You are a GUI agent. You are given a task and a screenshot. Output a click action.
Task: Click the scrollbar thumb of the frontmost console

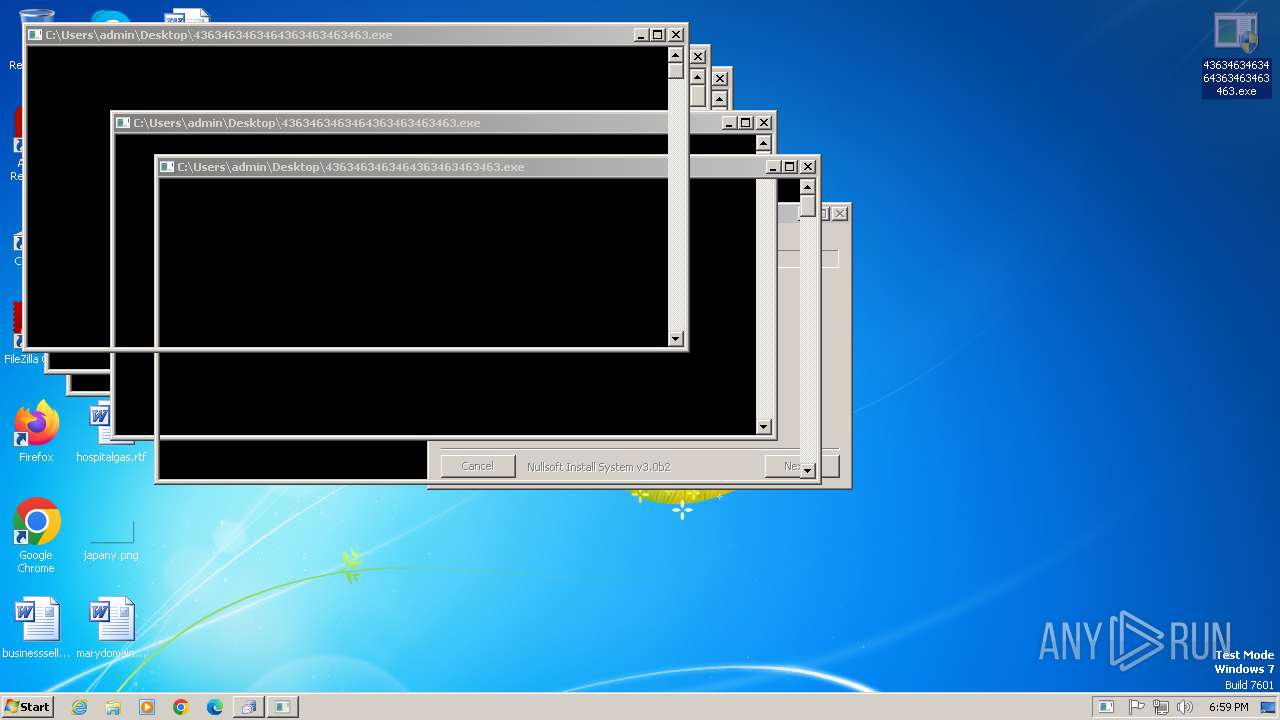click(807, 207)
